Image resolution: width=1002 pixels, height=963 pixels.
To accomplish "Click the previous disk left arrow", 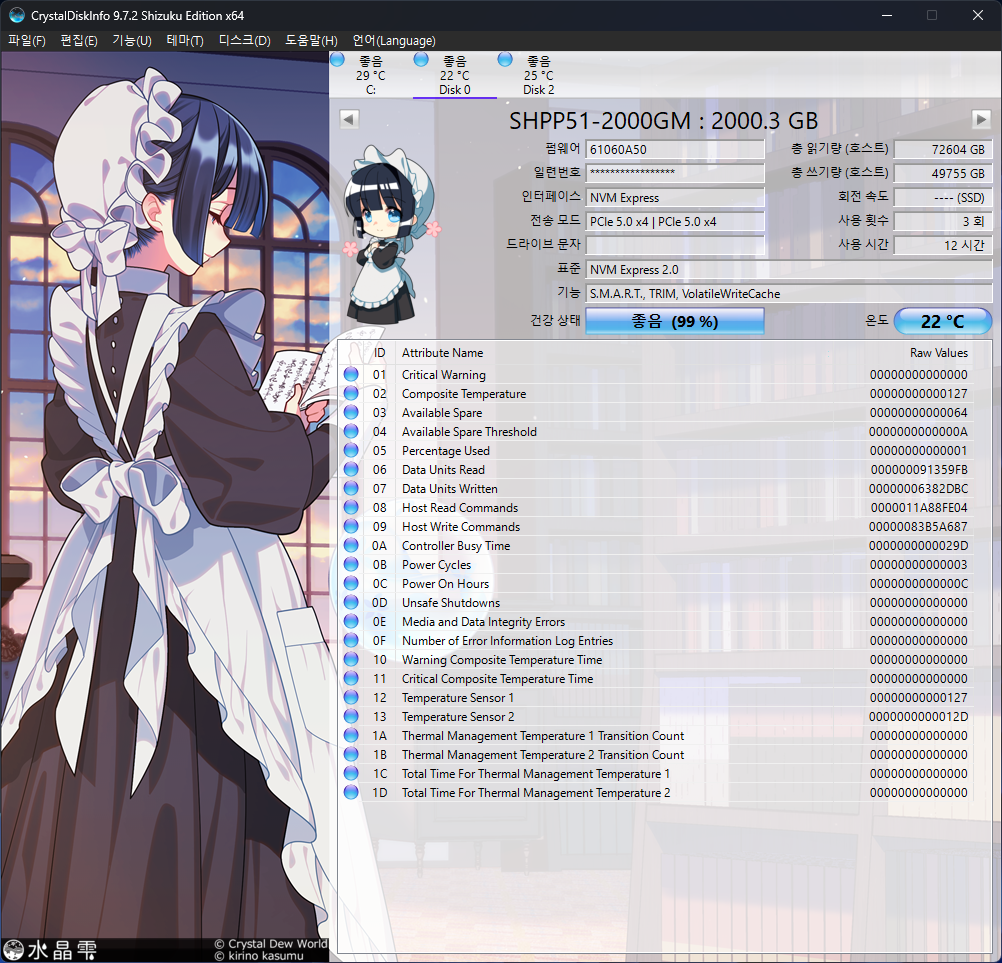I will 349,119.
